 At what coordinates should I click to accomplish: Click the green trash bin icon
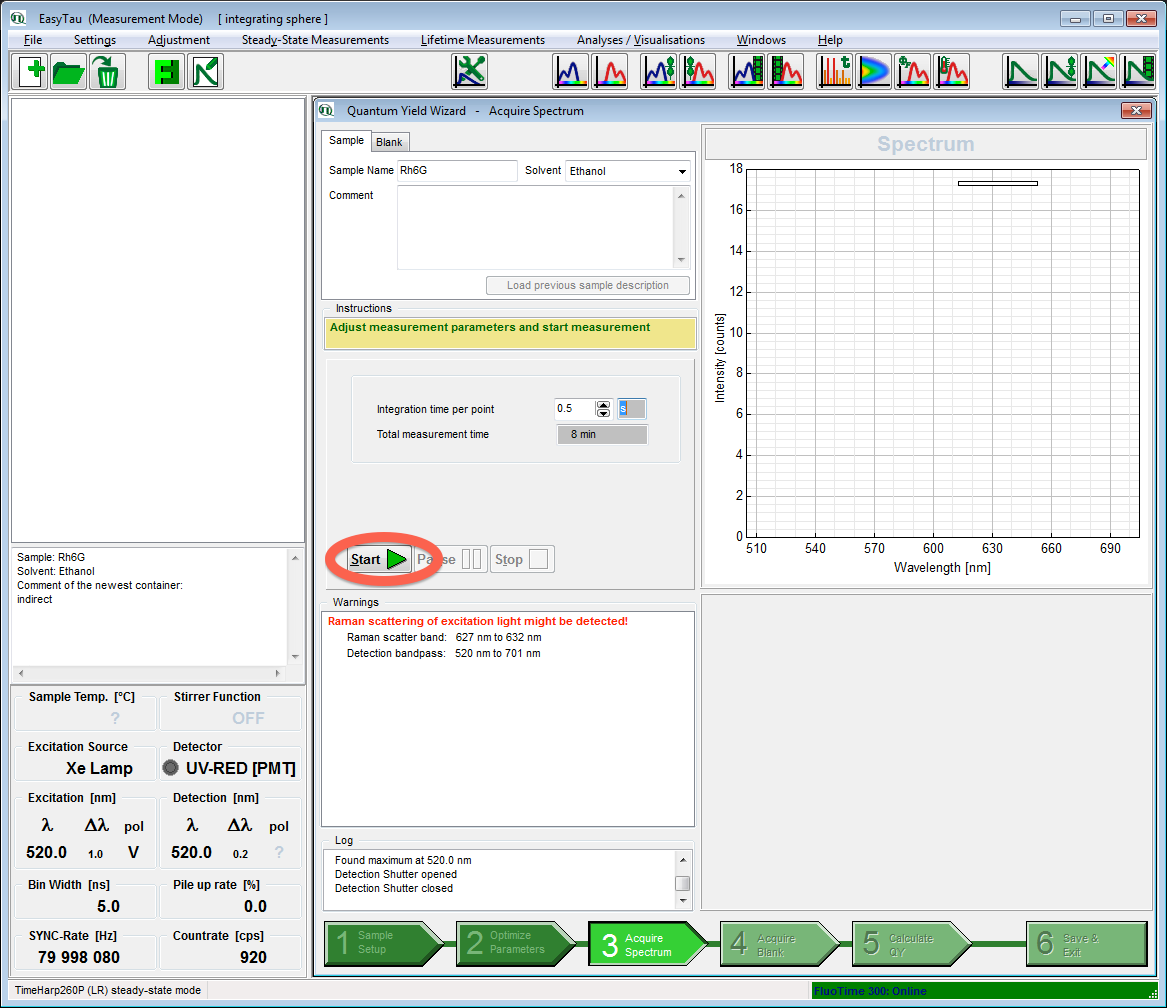[x=107, y=72]
